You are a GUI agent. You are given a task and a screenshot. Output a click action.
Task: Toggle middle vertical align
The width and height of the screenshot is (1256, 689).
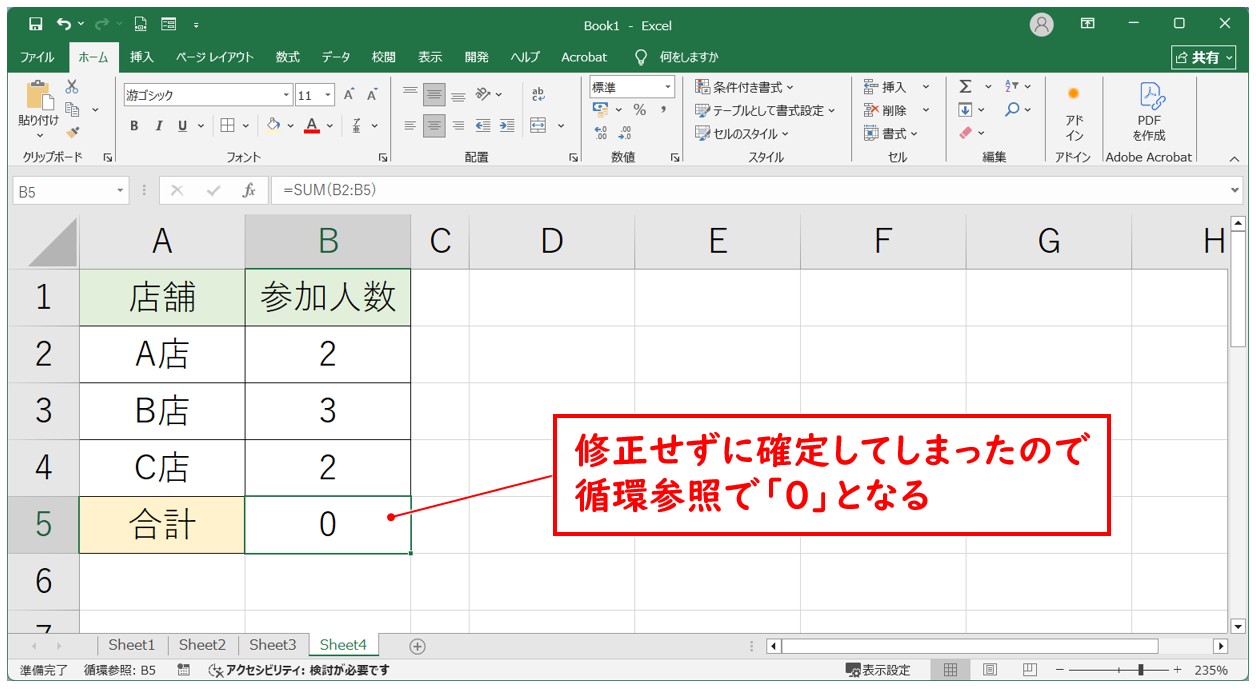[434, 94]
